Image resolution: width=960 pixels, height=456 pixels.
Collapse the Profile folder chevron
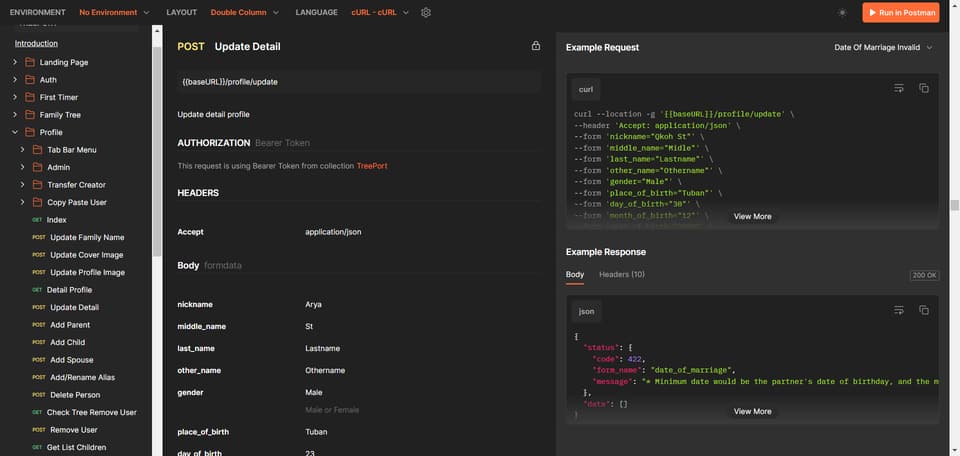pos(15,132)
